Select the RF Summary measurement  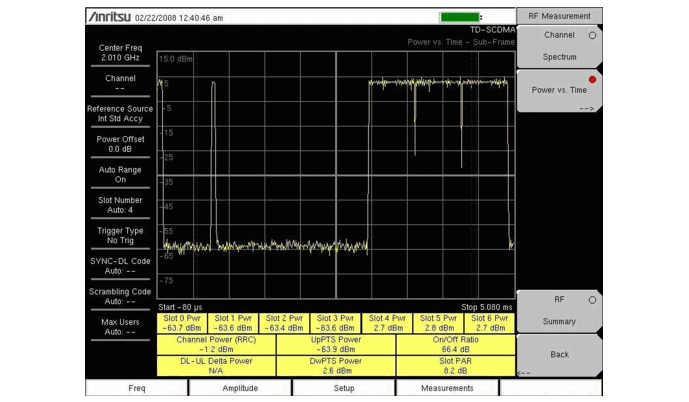pyautogui.click(x=559, y=311)
